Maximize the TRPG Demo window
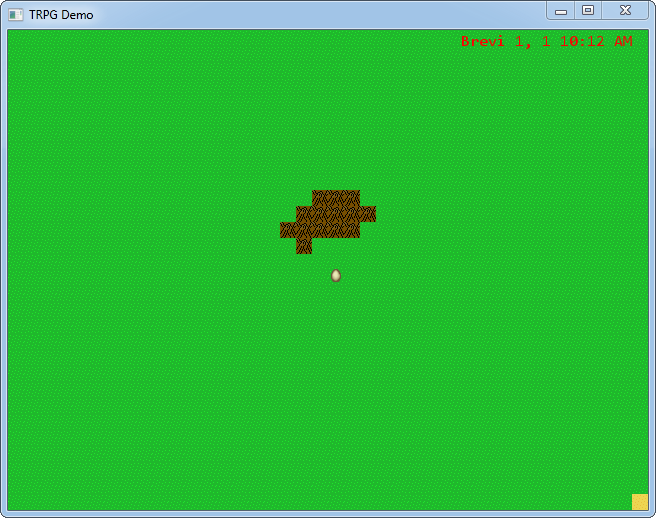656x518 pixels. (588, 10)
